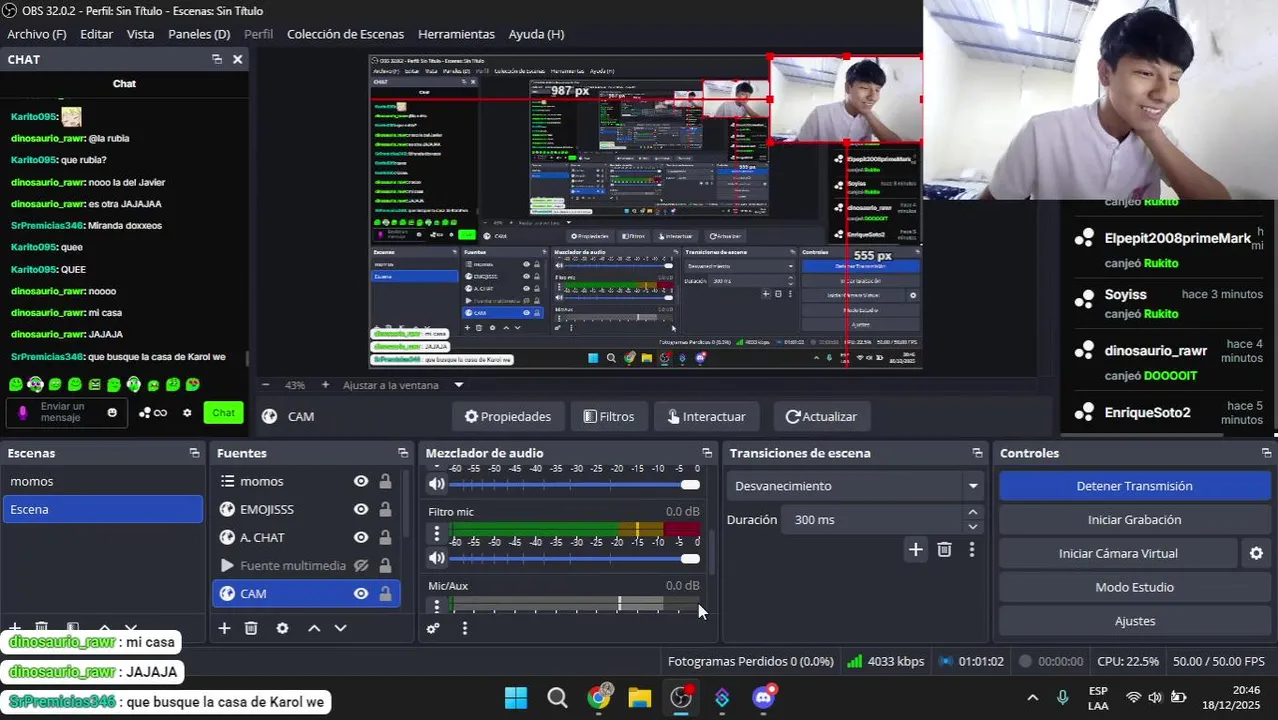This screenshot has width=1278, height=720.
Task: Remove the scene transition with trash icon
Action: pyautogui.click(x=944, y=549)
